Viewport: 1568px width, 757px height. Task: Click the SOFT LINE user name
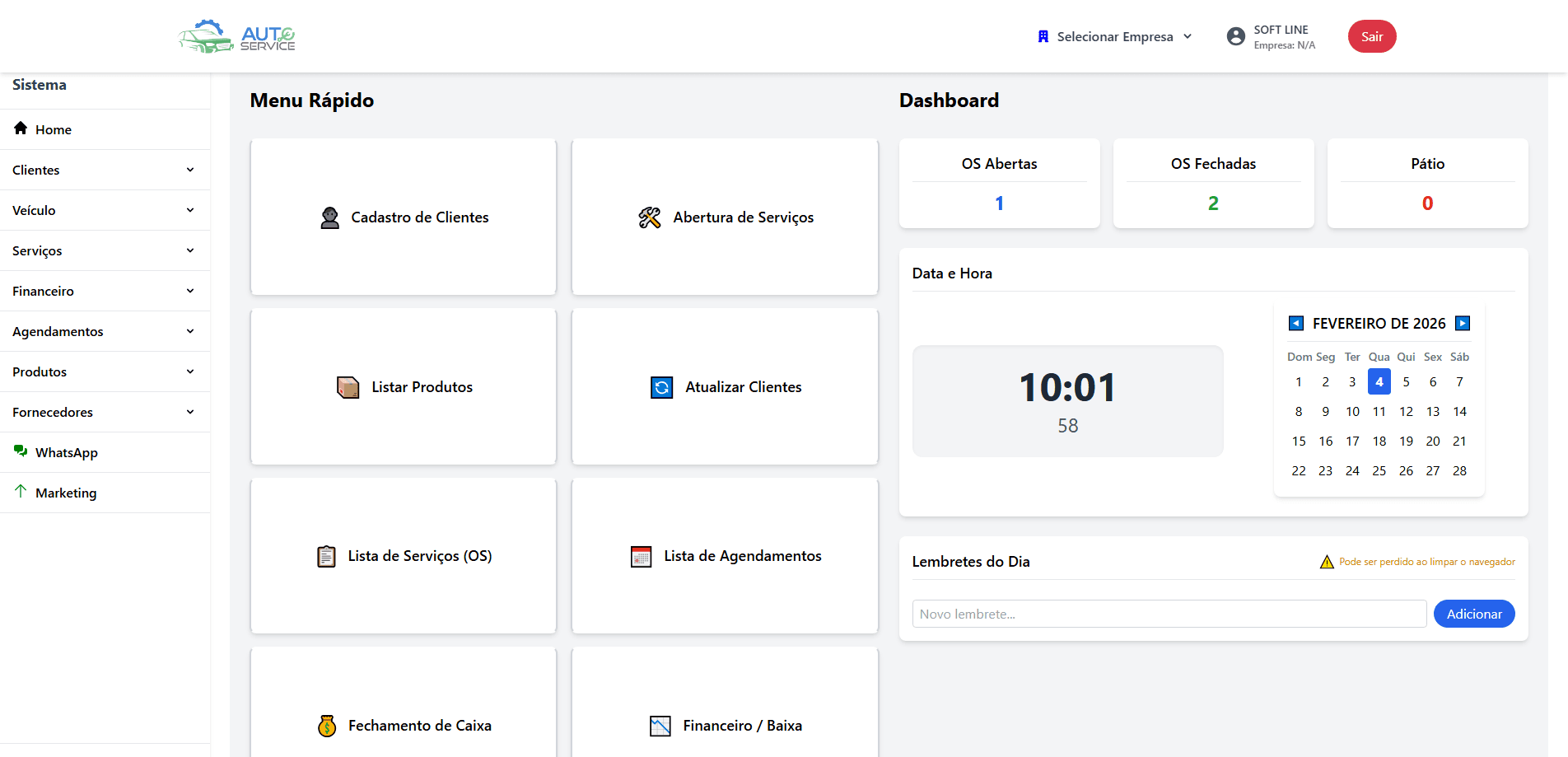(1281, 30)
